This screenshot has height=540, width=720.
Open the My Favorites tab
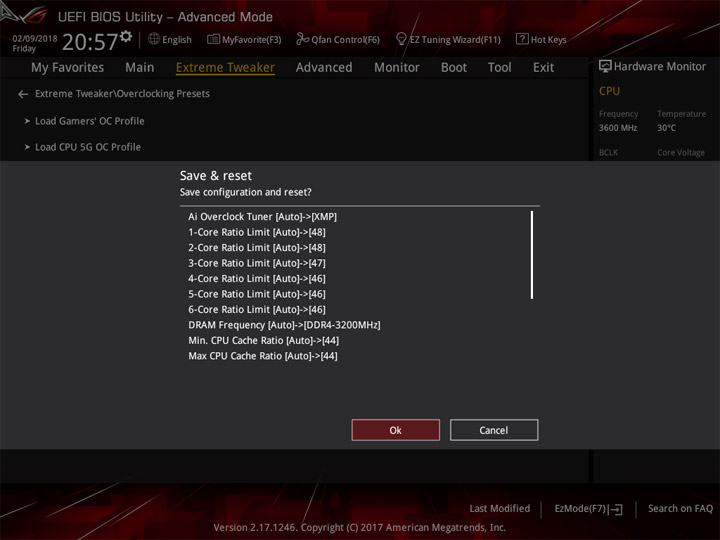click(68, 68)
